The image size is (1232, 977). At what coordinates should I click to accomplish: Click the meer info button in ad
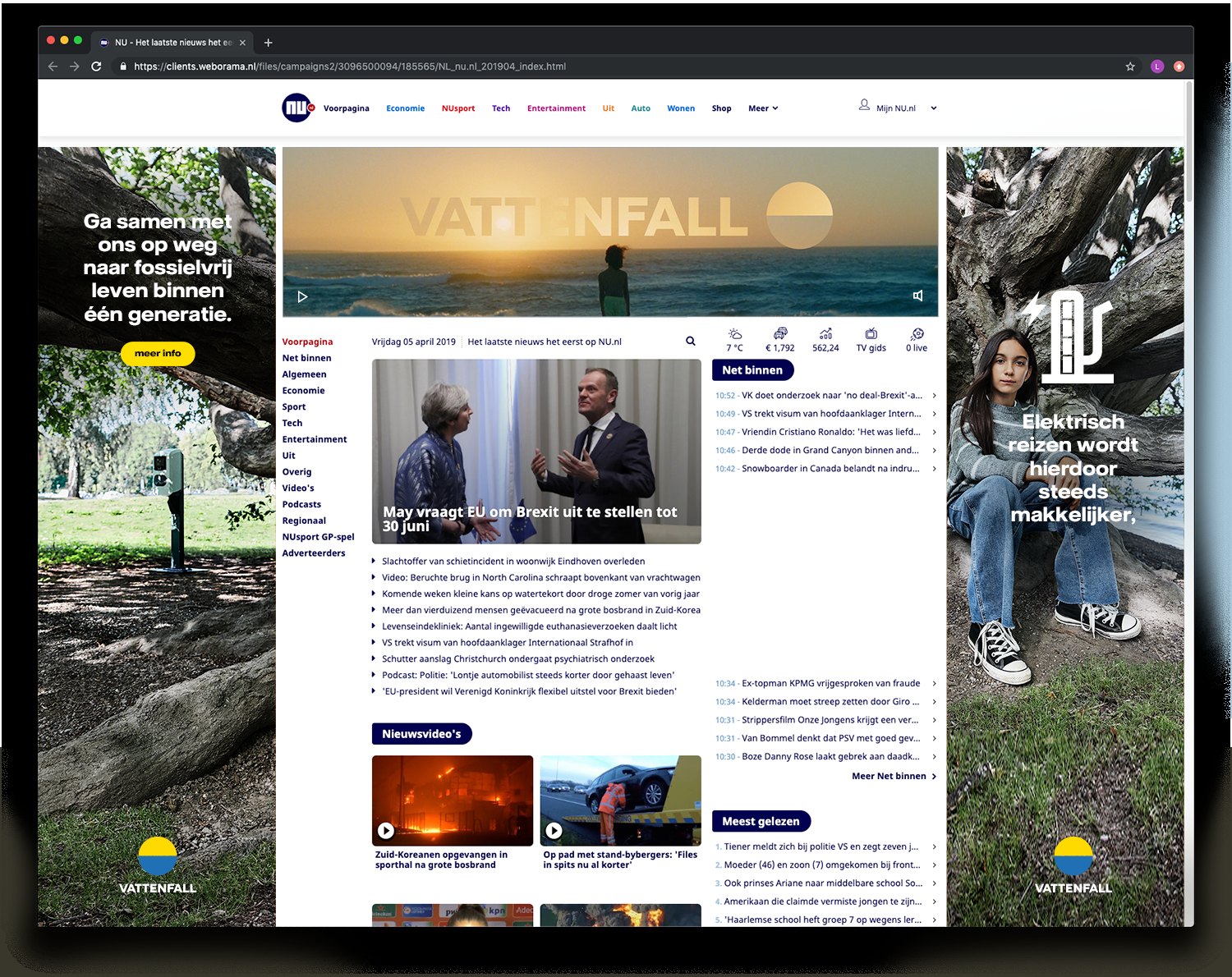click(158, 353)
